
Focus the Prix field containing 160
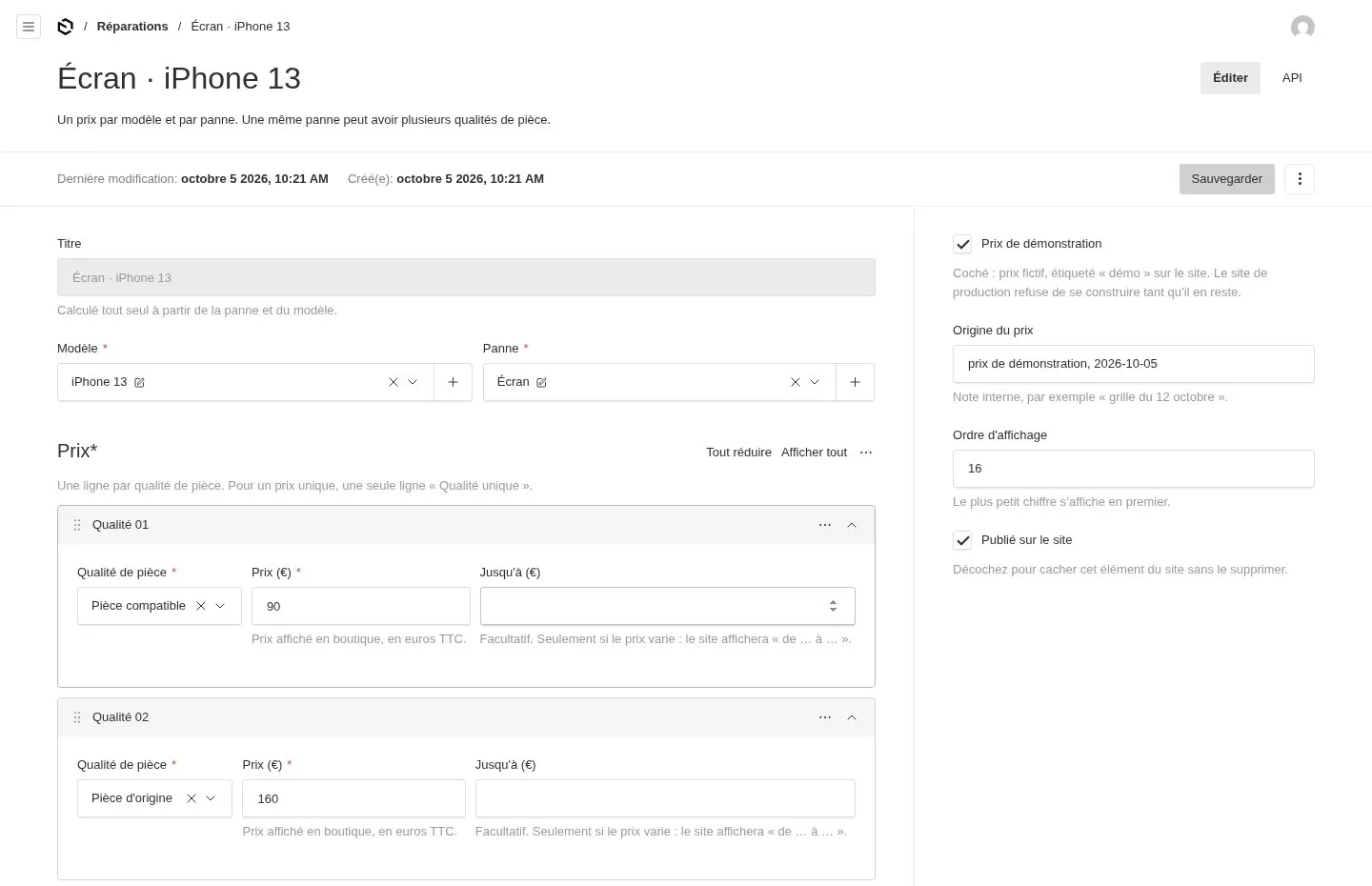pyautogui.click(x=353, y=798)
